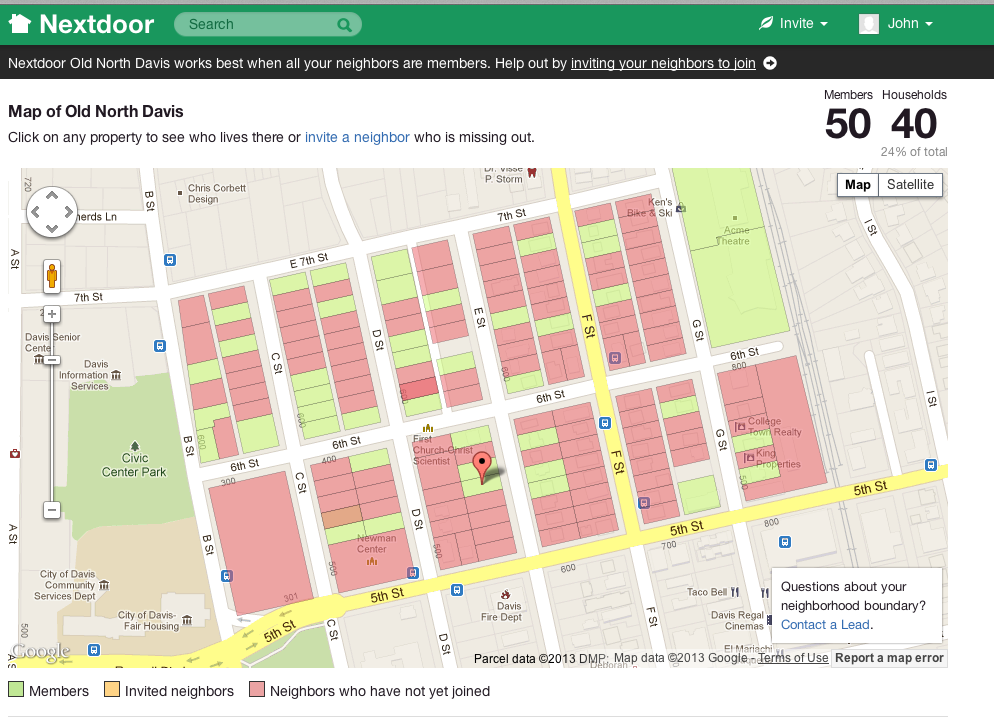Click John's profile avatar

click(868, 24)
